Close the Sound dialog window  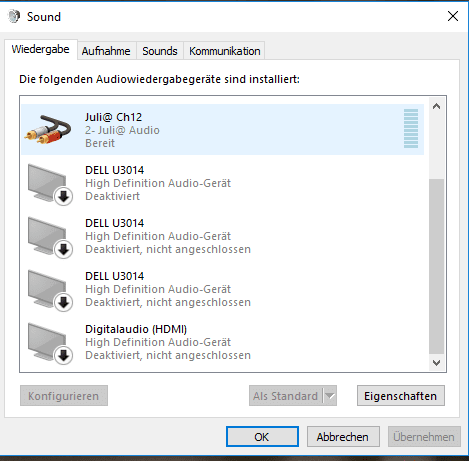coord(453,16)
